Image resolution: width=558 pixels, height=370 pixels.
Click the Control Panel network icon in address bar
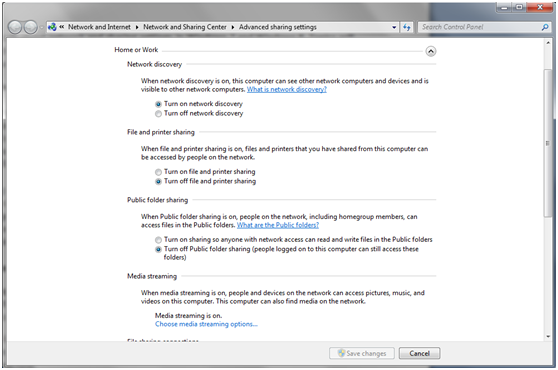click(52, 27)
